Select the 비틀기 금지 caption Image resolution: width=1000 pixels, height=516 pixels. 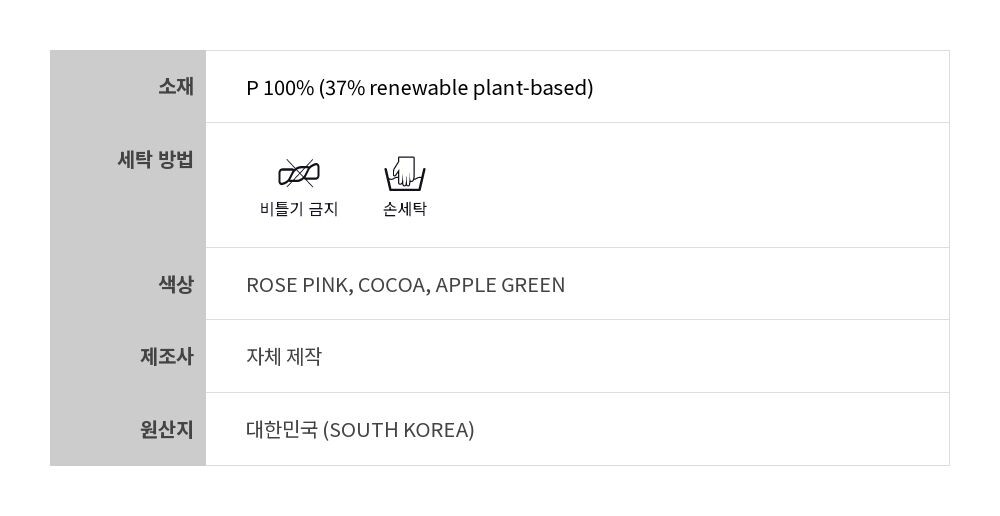[x=299, y=209]
